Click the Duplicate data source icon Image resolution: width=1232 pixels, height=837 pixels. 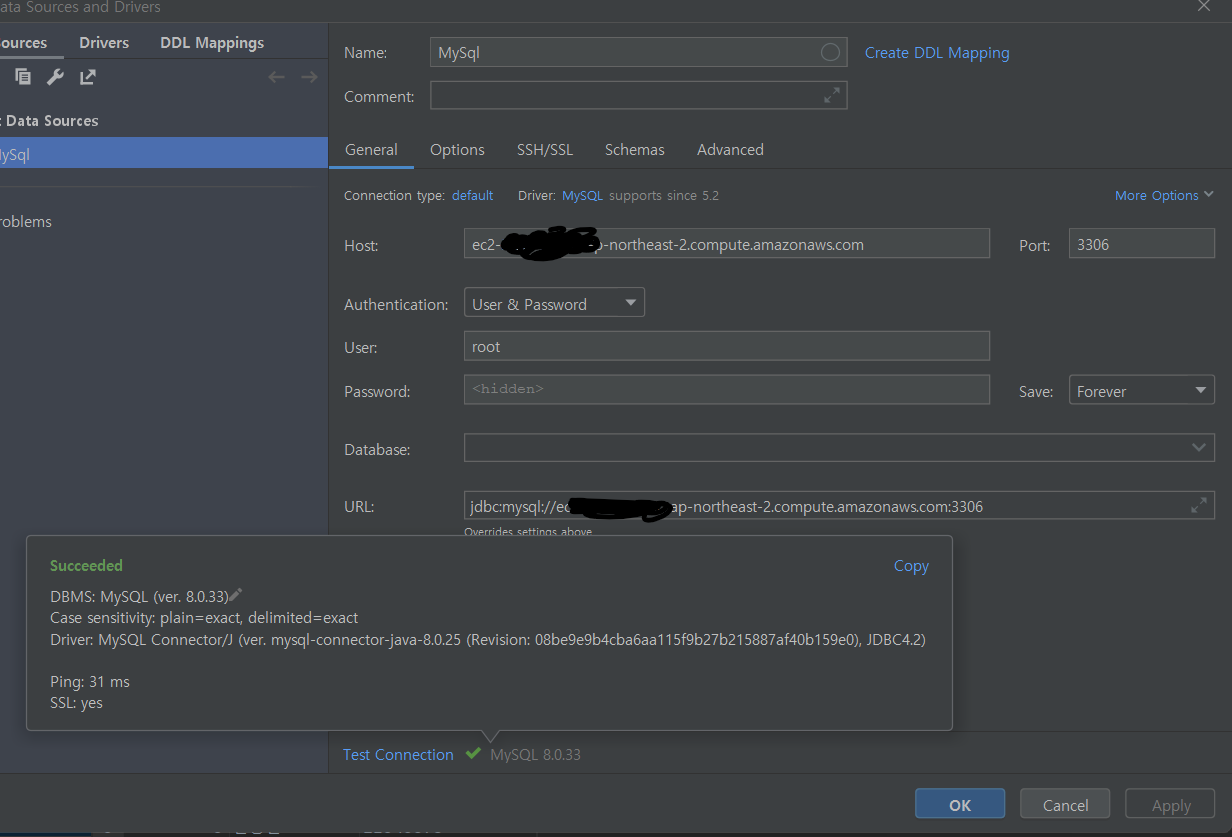point(22,77)
